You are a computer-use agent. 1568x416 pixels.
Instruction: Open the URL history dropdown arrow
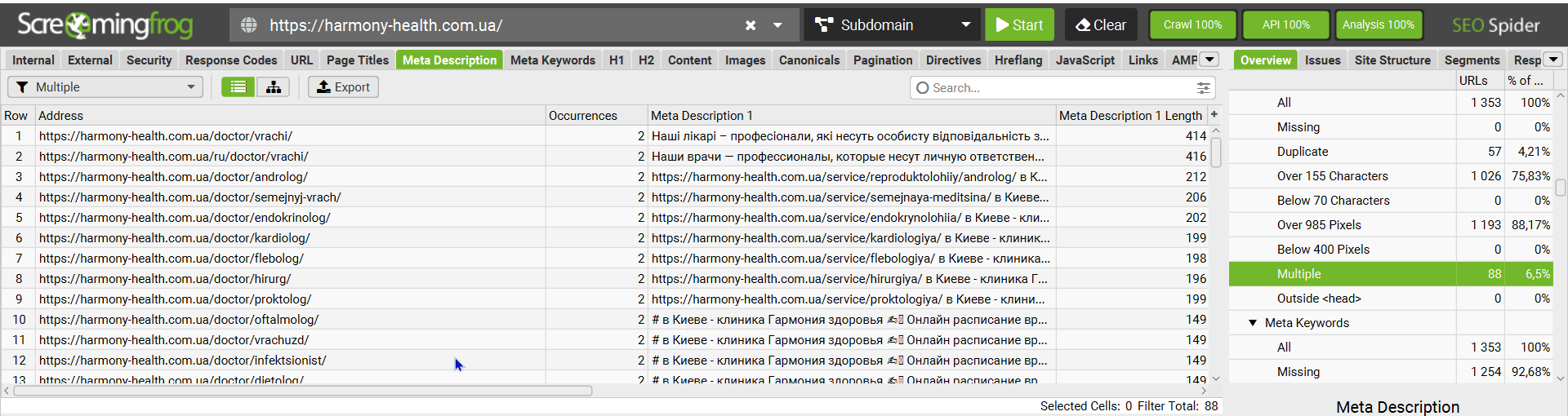[778, 25]
